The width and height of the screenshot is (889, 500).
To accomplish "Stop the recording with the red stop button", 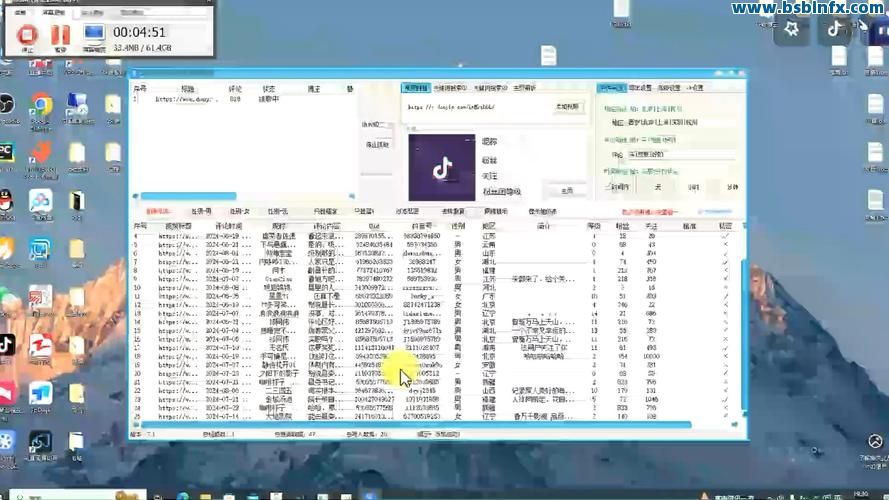I will [x=27, y=35].
